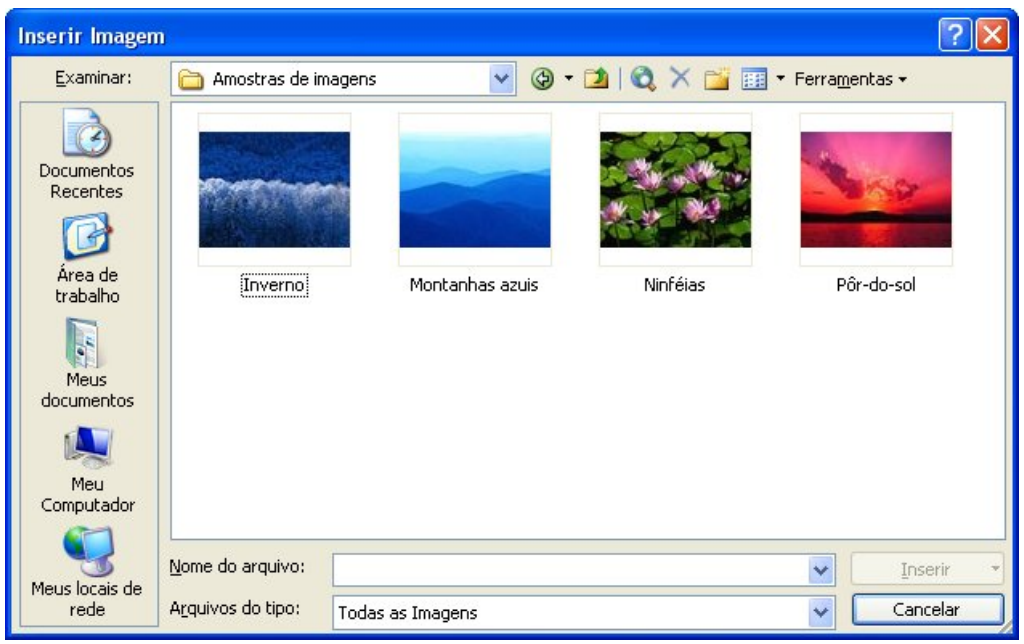Open the Views dropdown arrow
The height and width of the screenshot is (644, 1024).
[780, 78]
